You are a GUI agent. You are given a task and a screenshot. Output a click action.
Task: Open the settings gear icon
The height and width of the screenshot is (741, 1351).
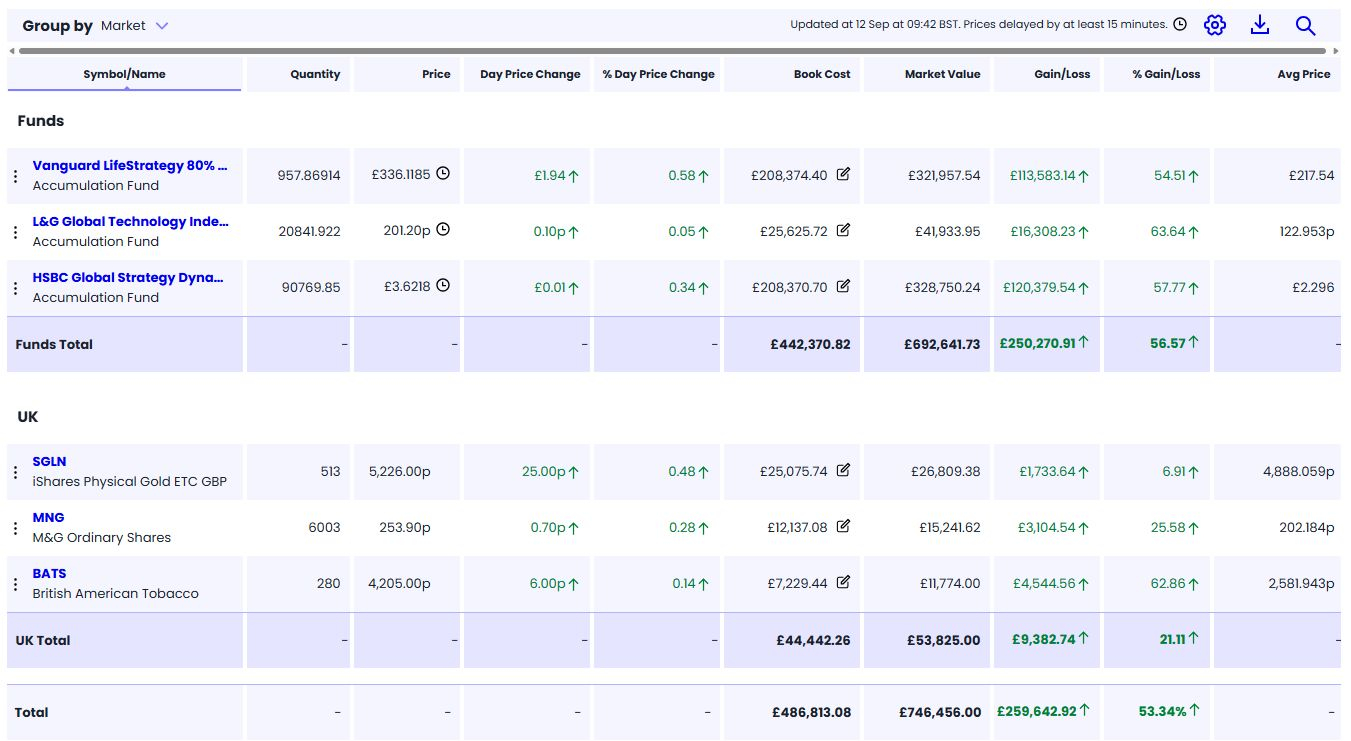(x=1214, y=25)
